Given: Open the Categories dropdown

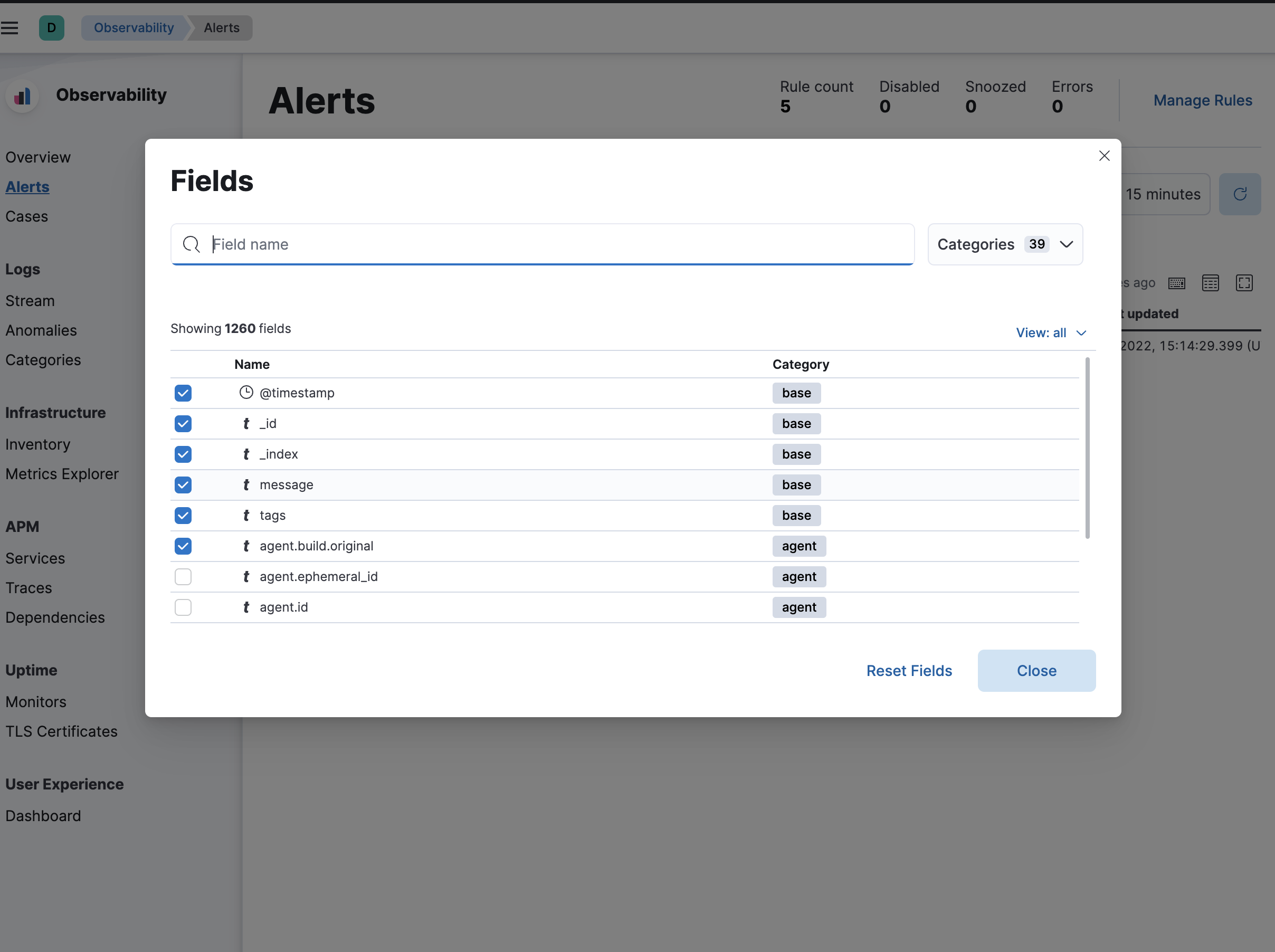Looking at the screenshot, I should [1005, 244].
